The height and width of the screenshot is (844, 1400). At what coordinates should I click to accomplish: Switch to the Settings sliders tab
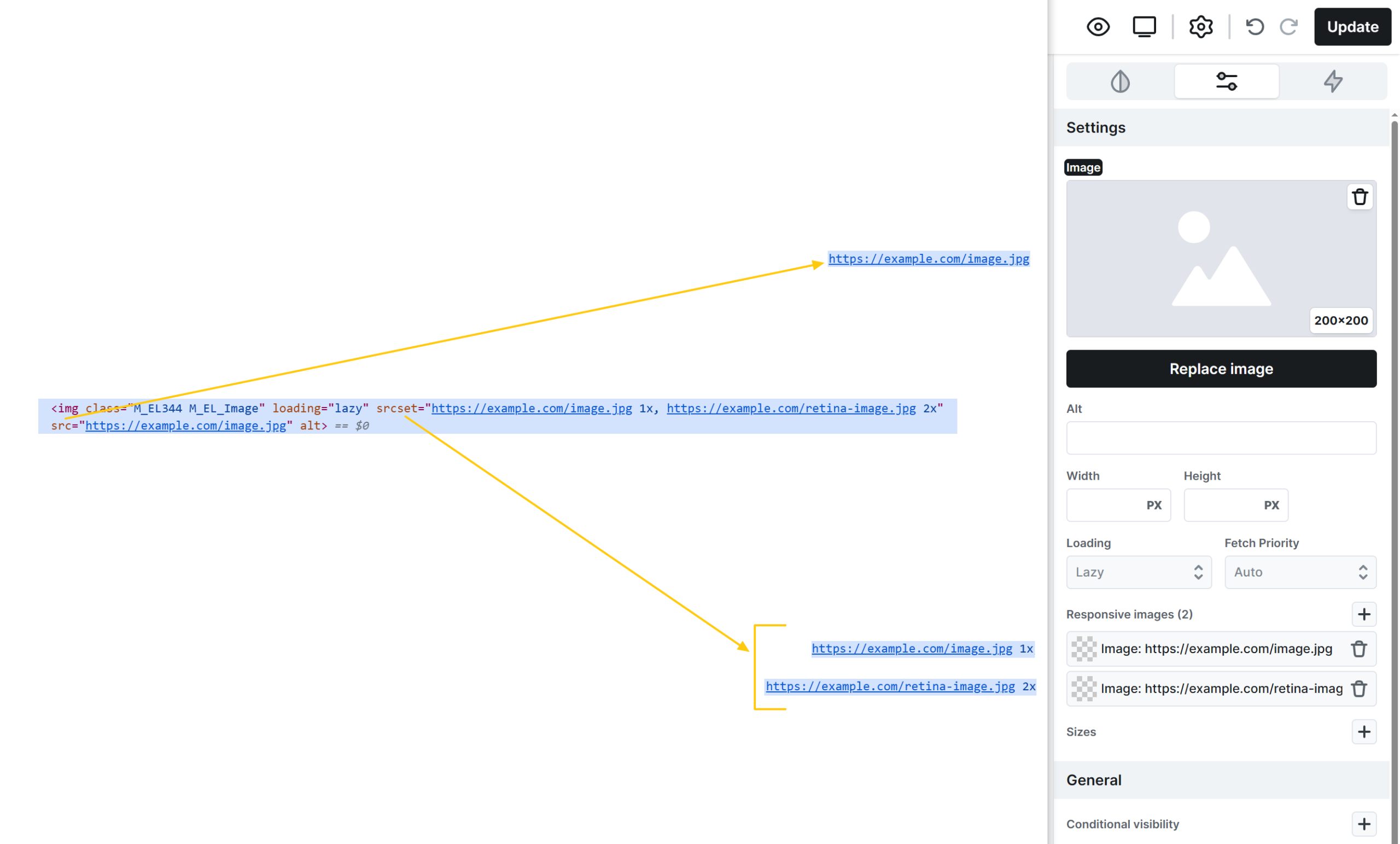pyautogui.click(x=1226, y=82)
